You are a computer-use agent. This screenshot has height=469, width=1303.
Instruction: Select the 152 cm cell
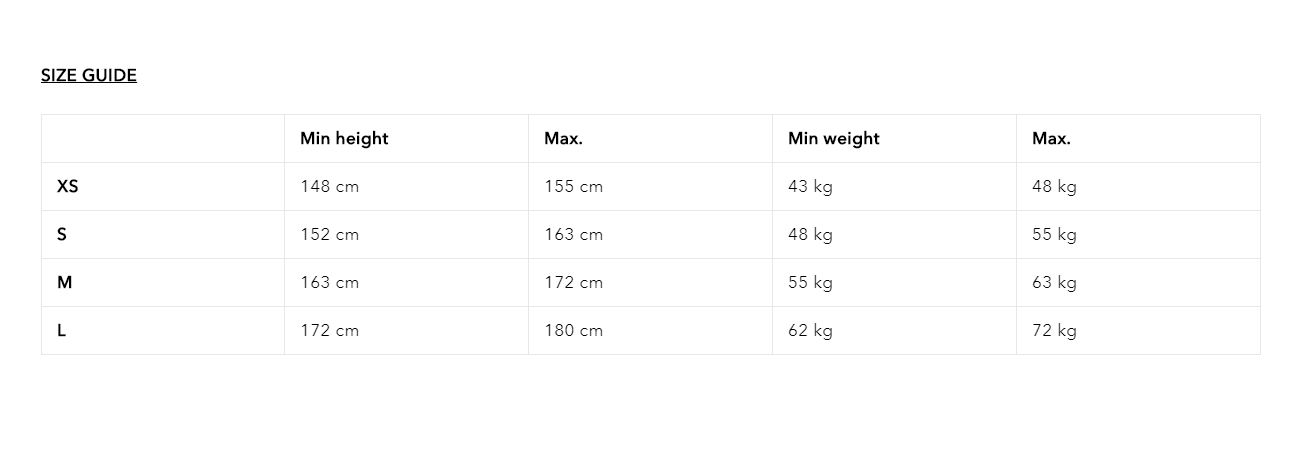pos(329,235)
